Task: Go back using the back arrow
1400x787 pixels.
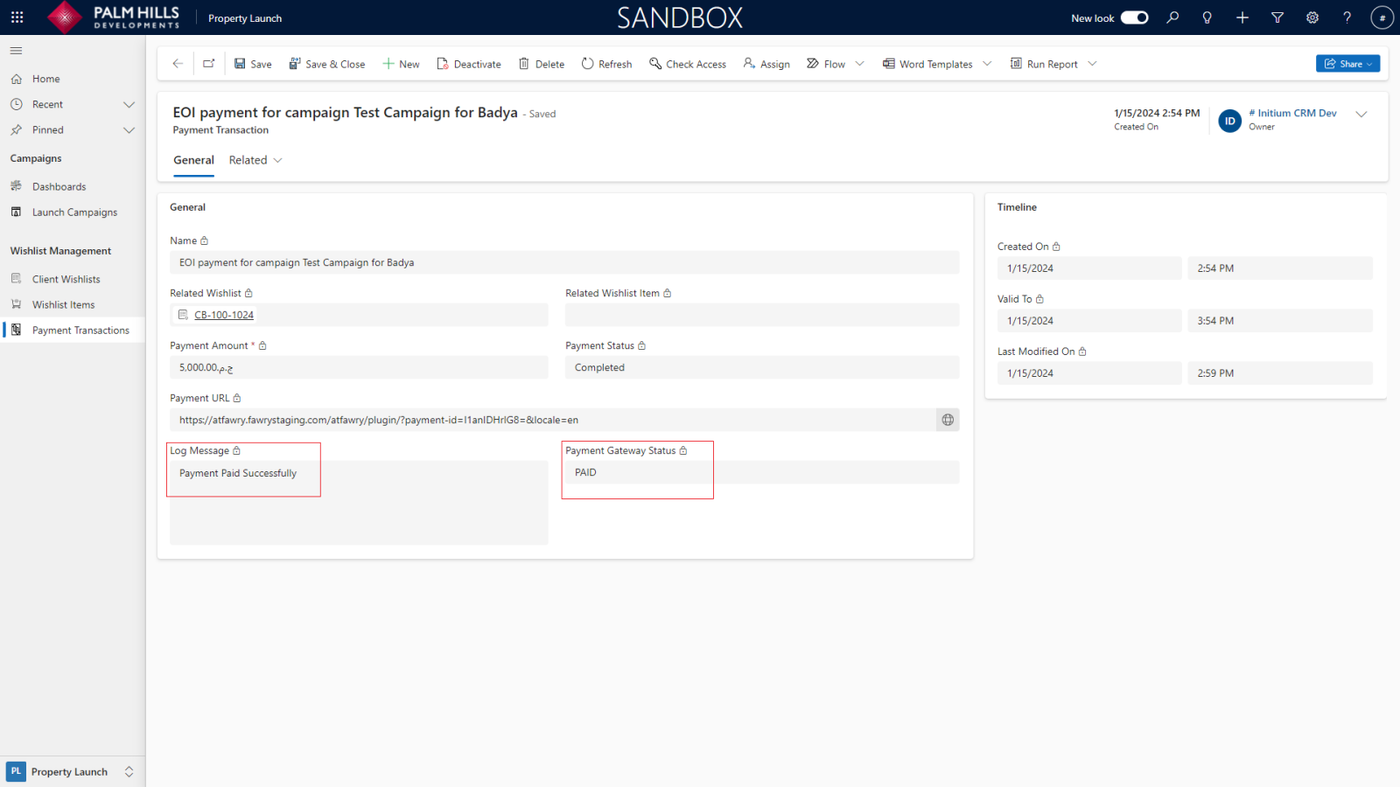Action: coord(178,64)
